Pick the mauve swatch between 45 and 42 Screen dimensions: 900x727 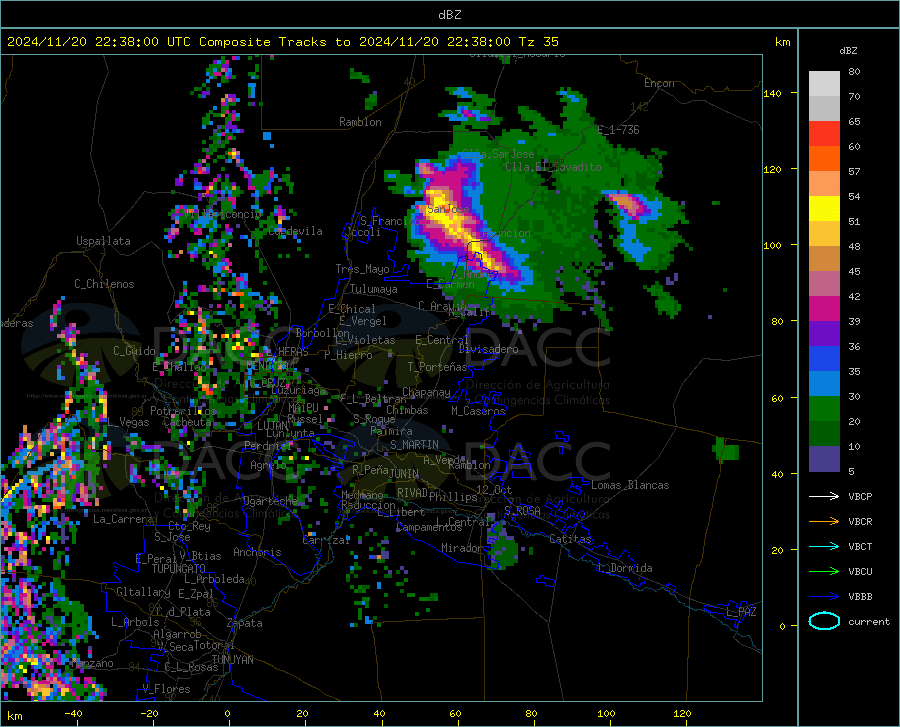click(x=824, y=283)
